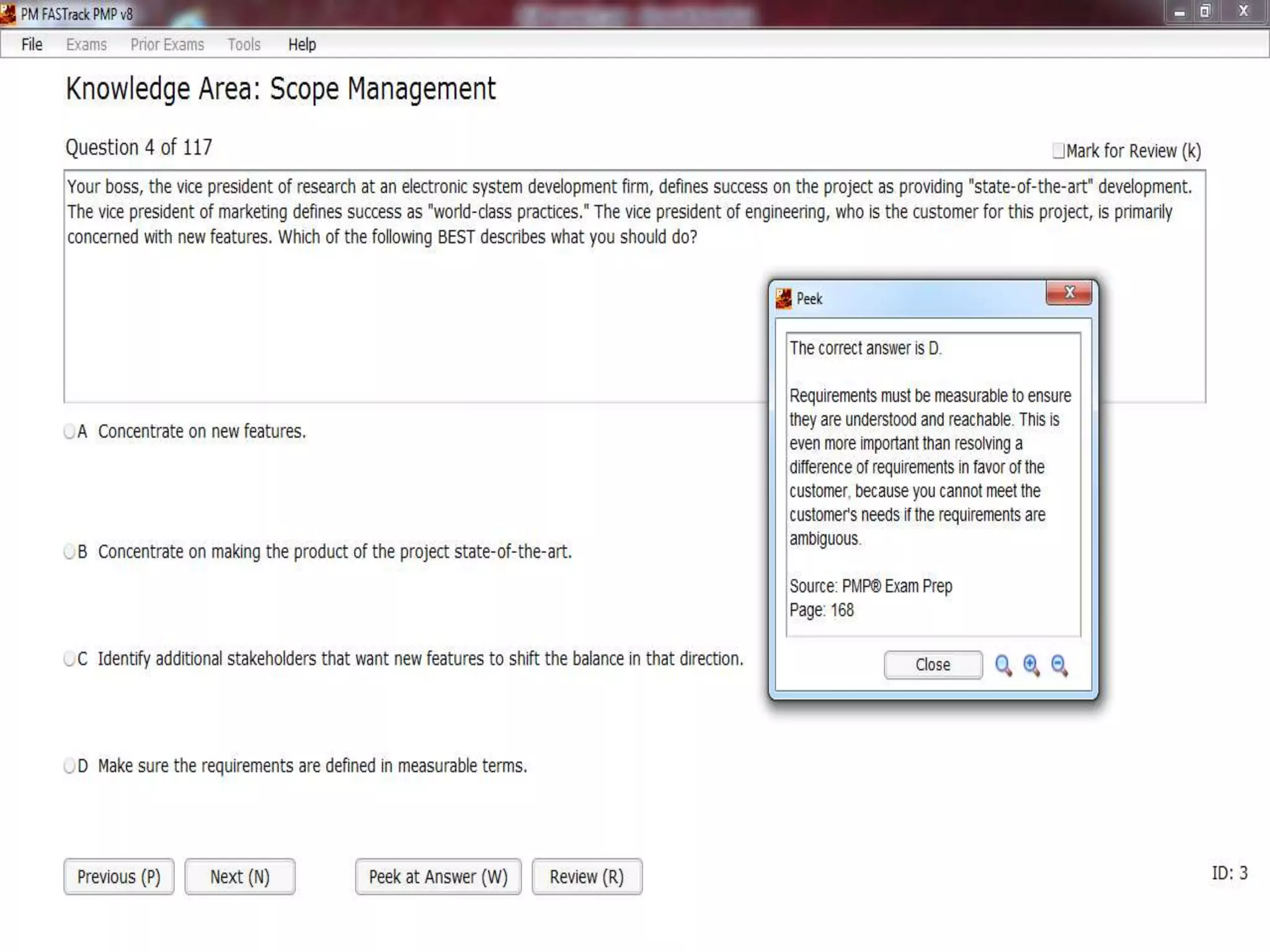Close the PM FASTrack main window
Screen dimensions: 1270x952
pos(1243,12)
